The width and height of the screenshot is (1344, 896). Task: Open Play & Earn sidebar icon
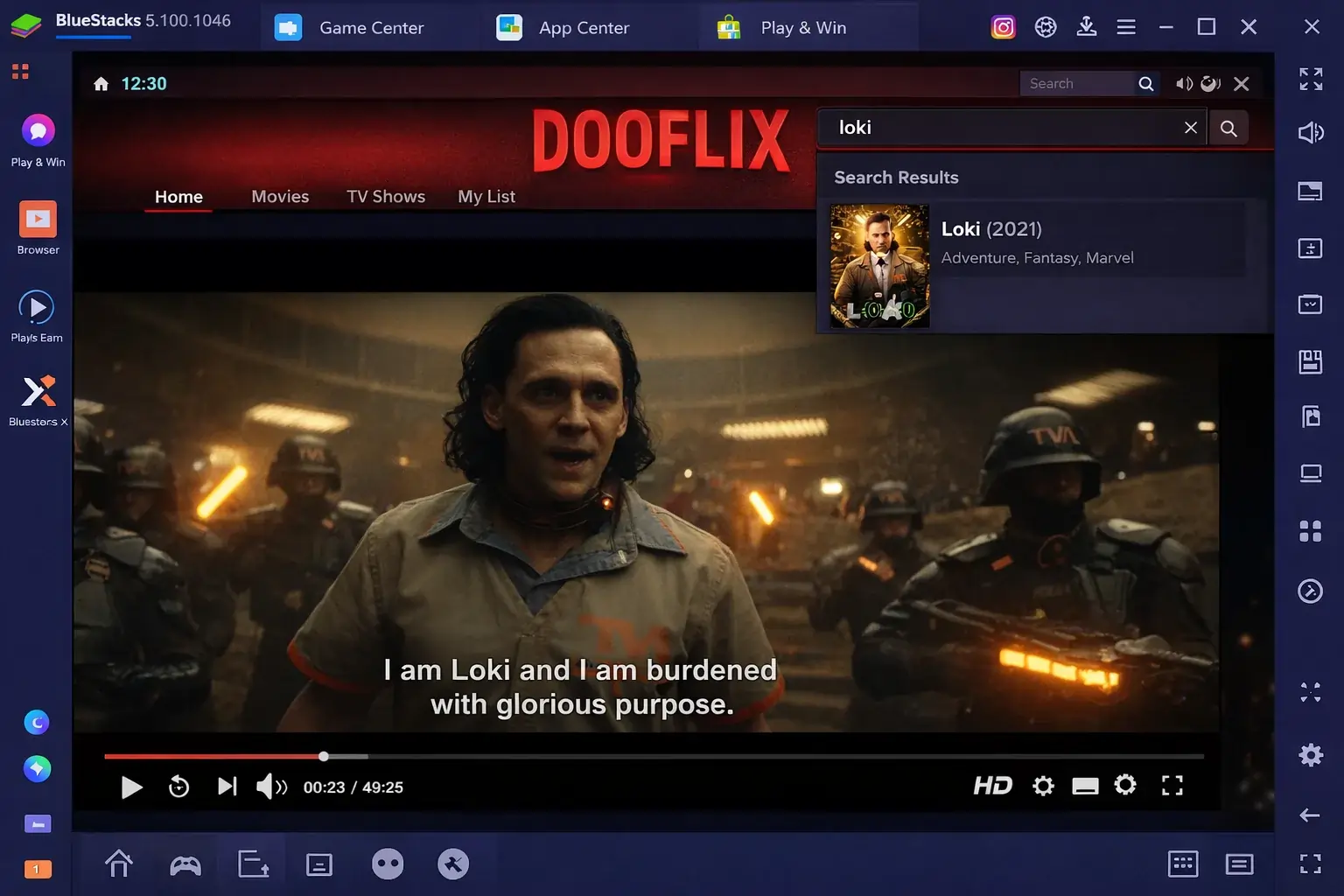click(37, 317)
